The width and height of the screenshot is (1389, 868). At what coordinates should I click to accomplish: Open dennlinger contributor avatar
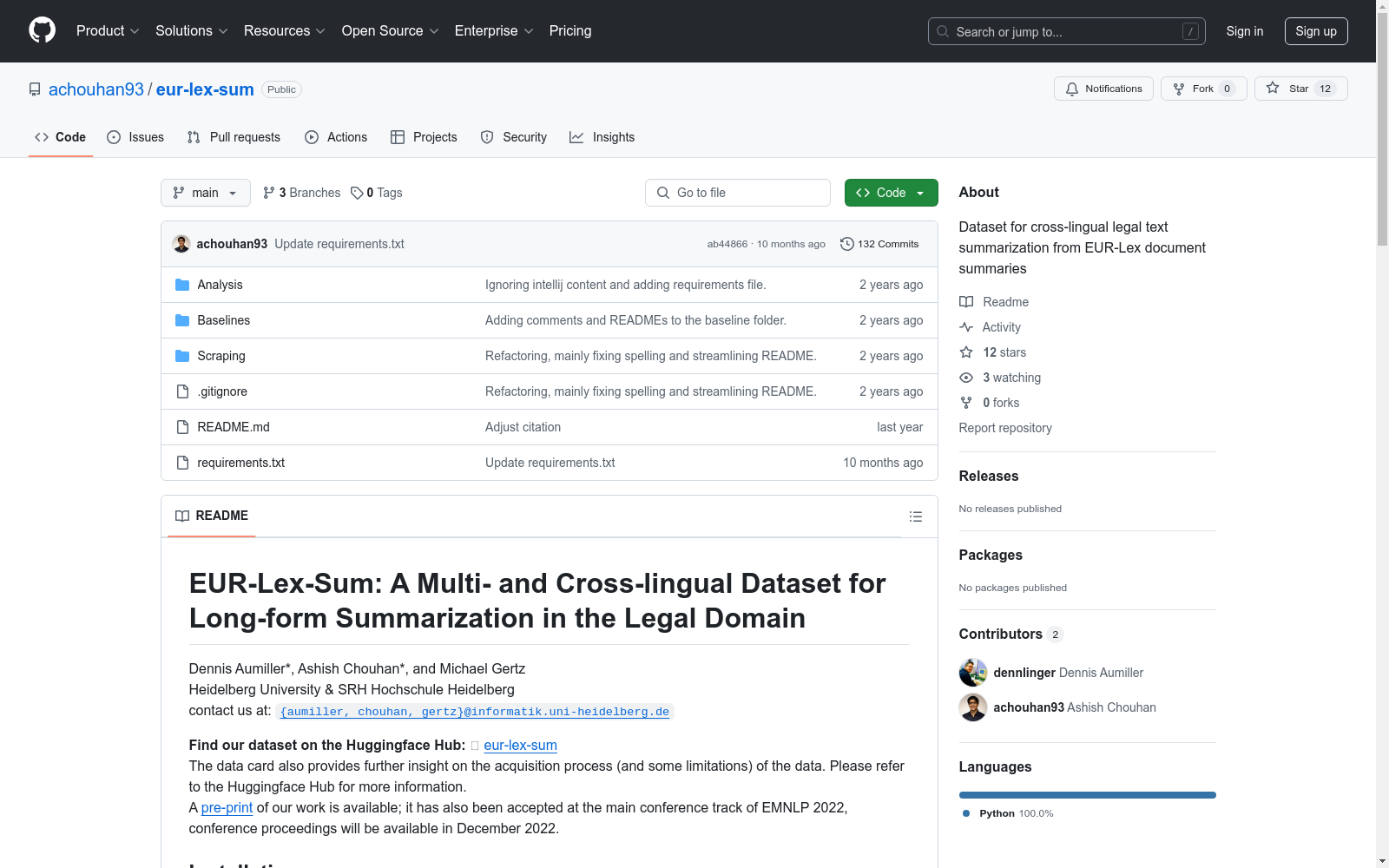pos(973,673)
